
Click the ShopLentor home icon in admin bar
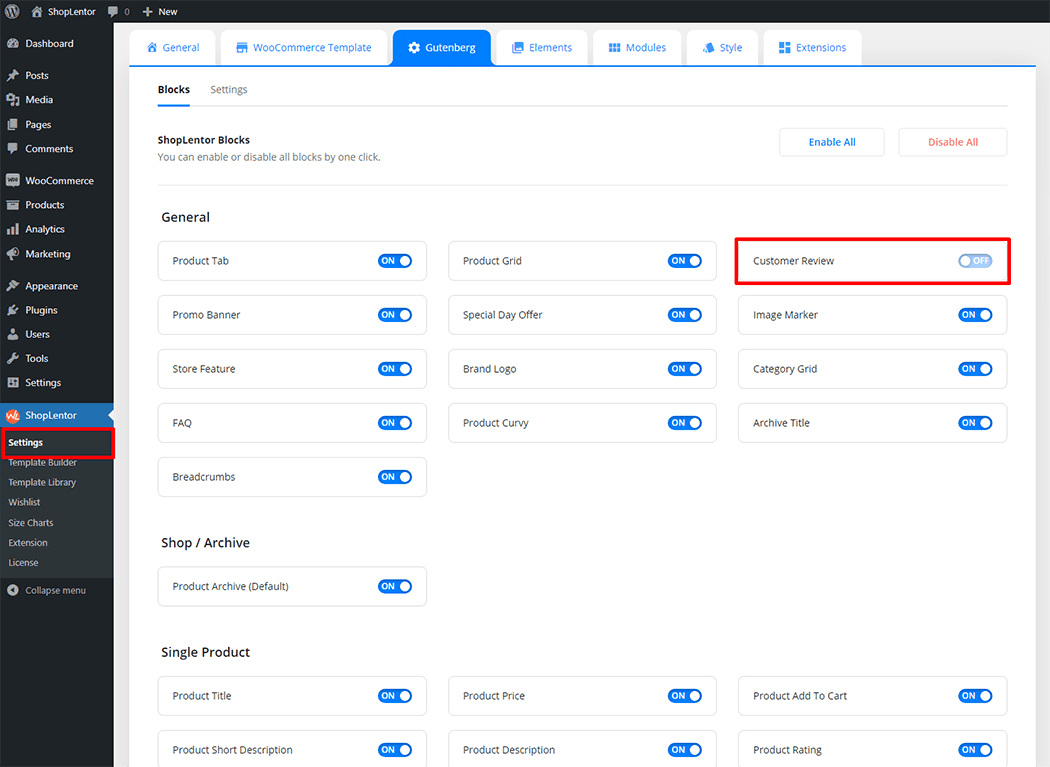pos(37,11)
